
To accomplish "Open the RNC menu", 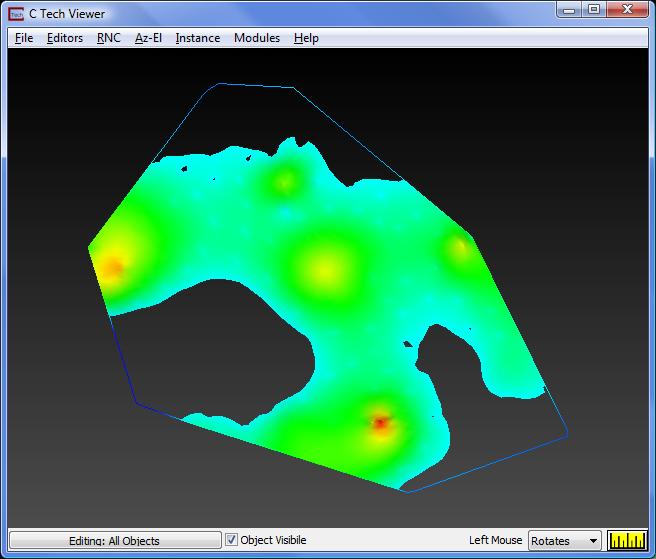I will click(109, 38).
